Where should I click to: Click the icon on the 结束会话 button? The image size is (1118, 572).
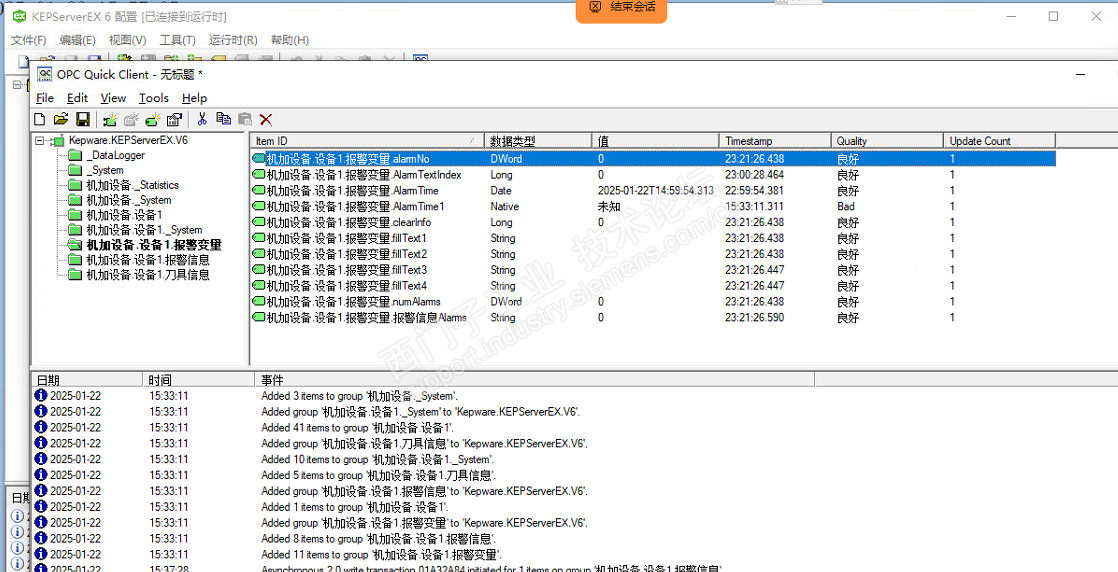coord(595,6)
